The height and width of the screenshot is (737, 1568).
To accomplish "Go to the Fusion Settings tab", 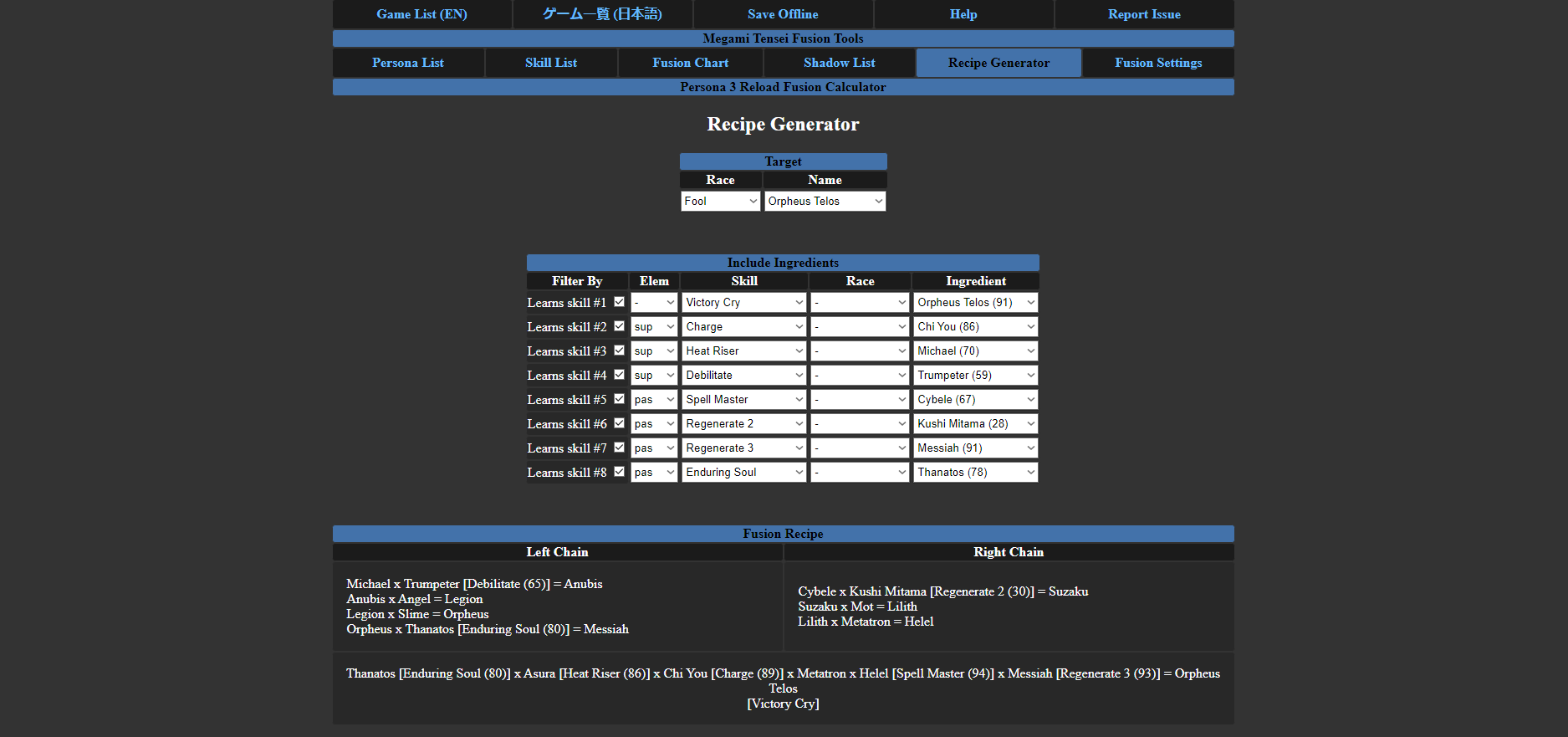I will pos(1158,63).
